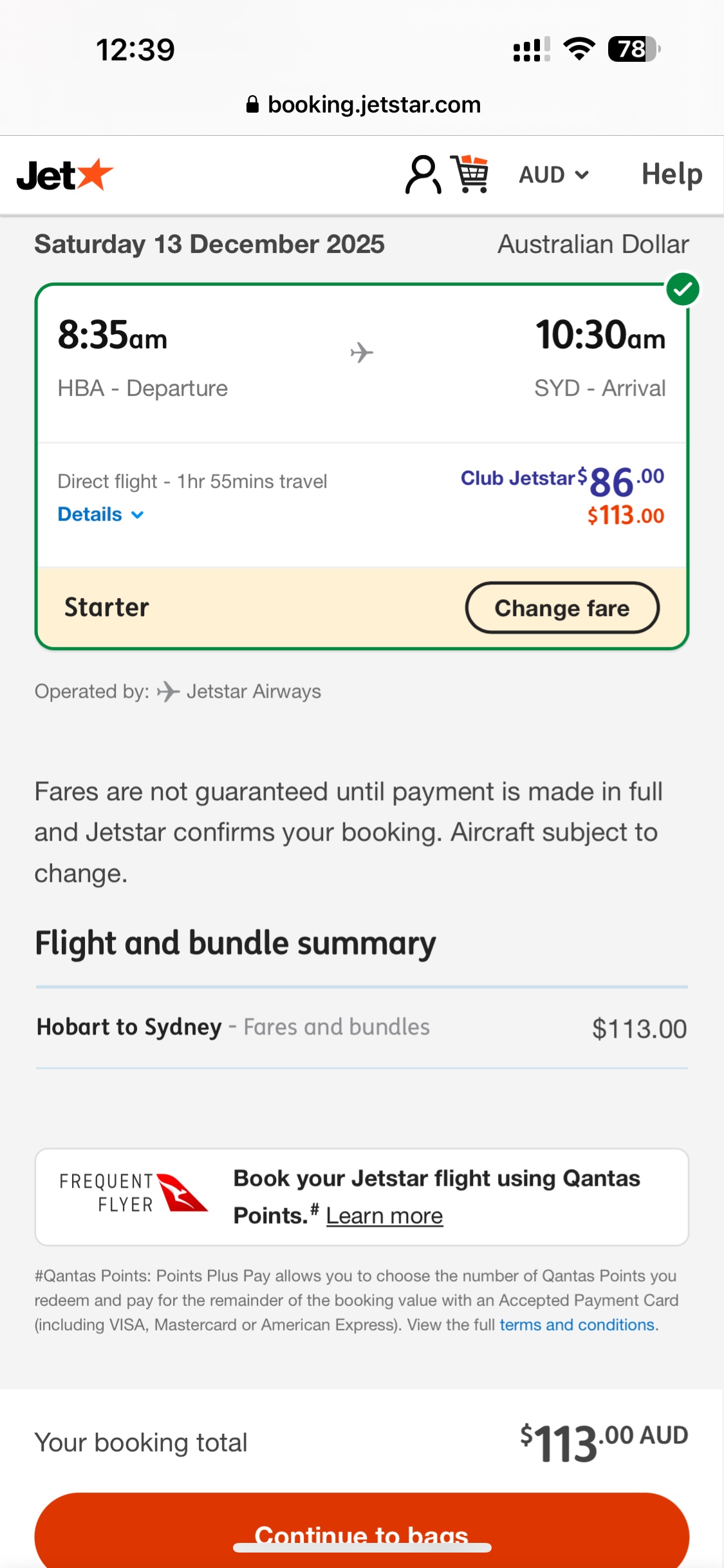Tap the Jetstar logo in header
This screenshot has height=1568, width=724.
65,174
